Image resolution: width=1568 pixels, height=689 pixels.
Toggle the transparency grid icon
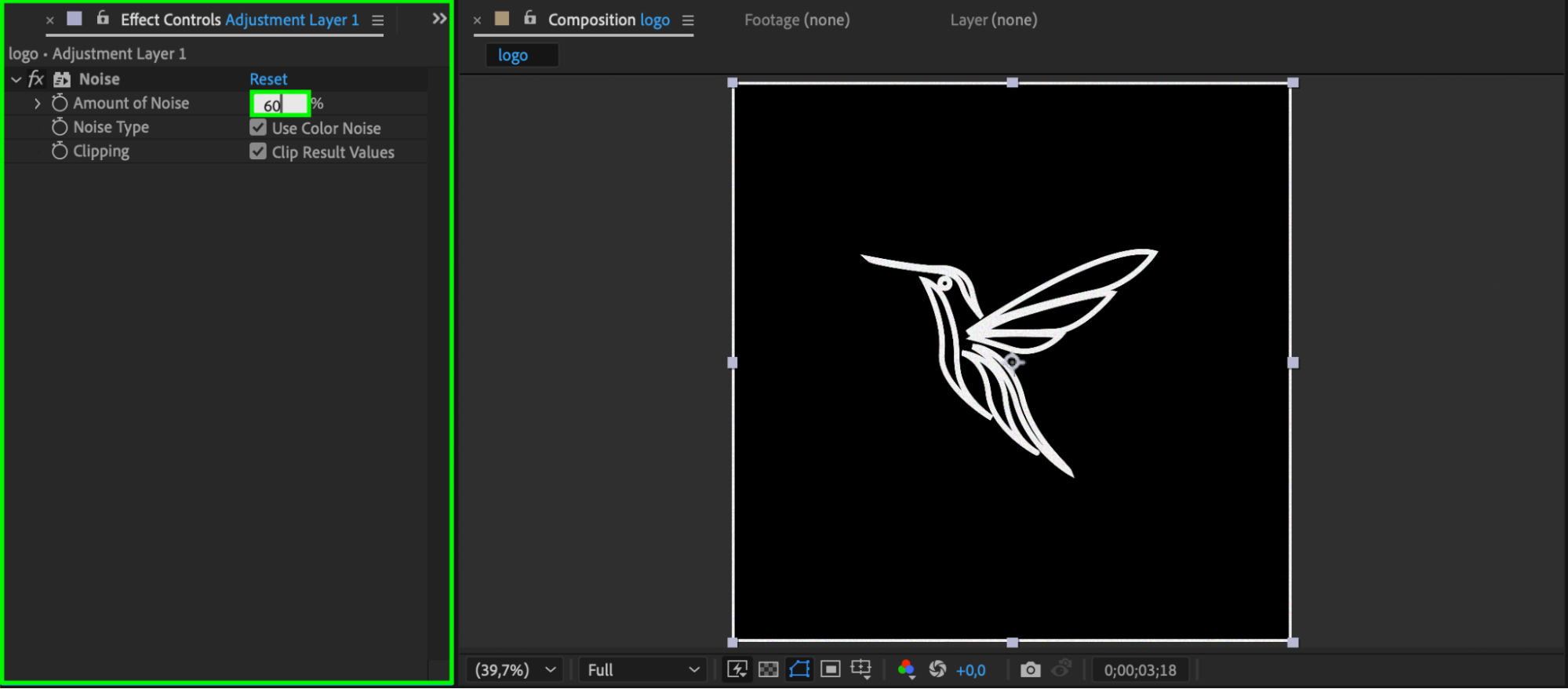click(769, 669)
